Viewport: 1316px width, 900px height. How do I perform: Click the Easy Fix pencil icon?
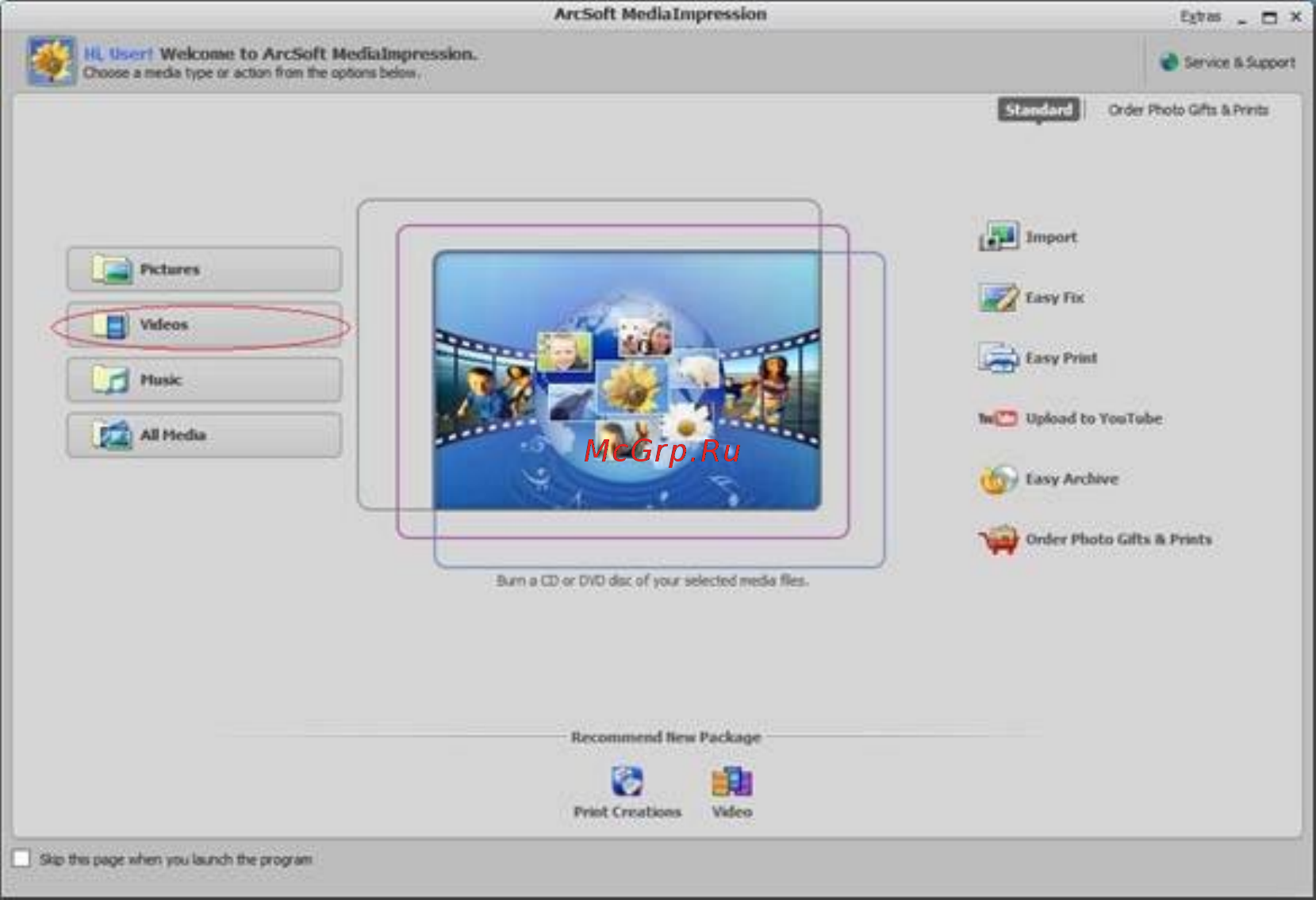999,297
